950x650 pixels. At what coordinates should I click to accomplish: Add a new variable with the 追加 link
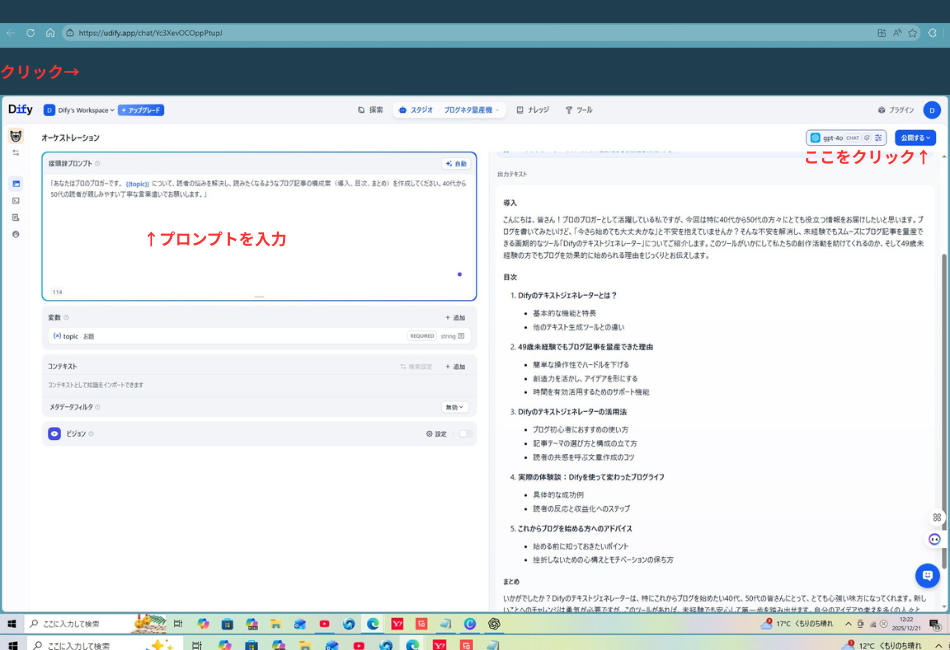pos(456,317)
